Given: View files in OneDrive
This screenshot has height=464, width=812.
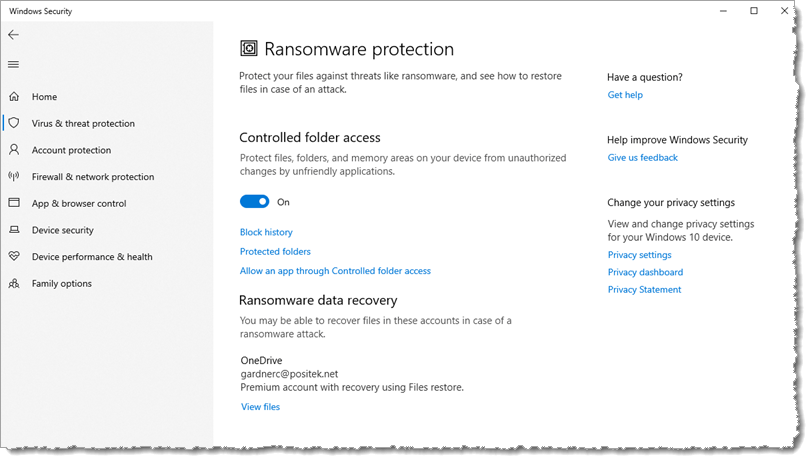Looking at the screenshot, I should click(260, 407).
